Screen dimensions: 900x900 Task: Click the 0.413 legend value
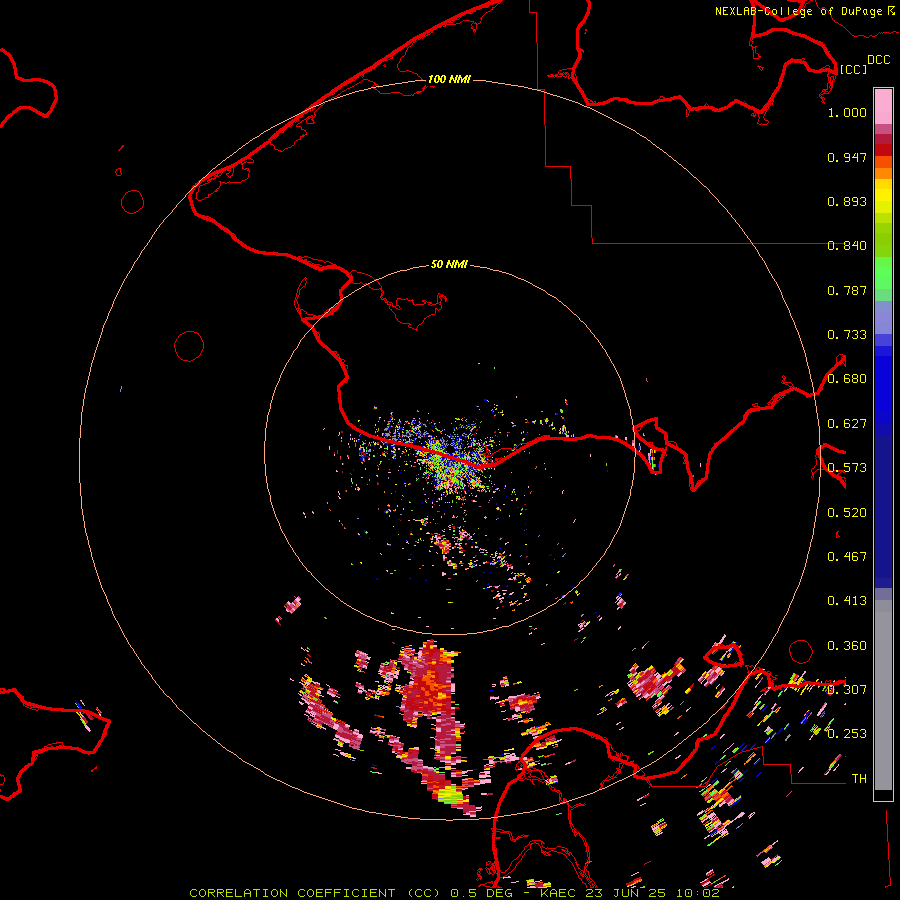click(847, 601)
